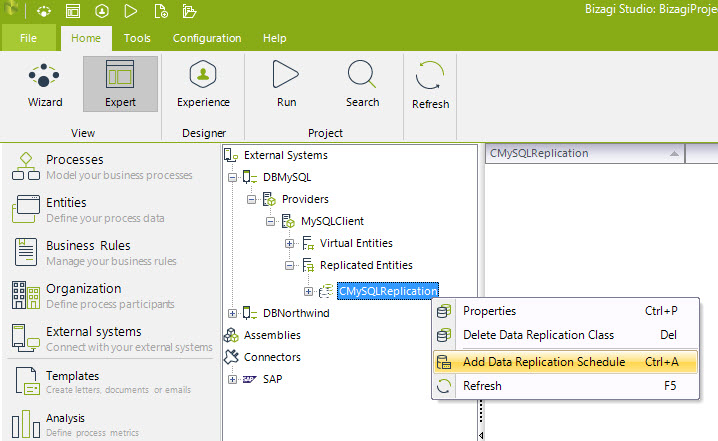Open the Search tool in ribbon
The image size is (718, 441).
click(x=362, y=84)
